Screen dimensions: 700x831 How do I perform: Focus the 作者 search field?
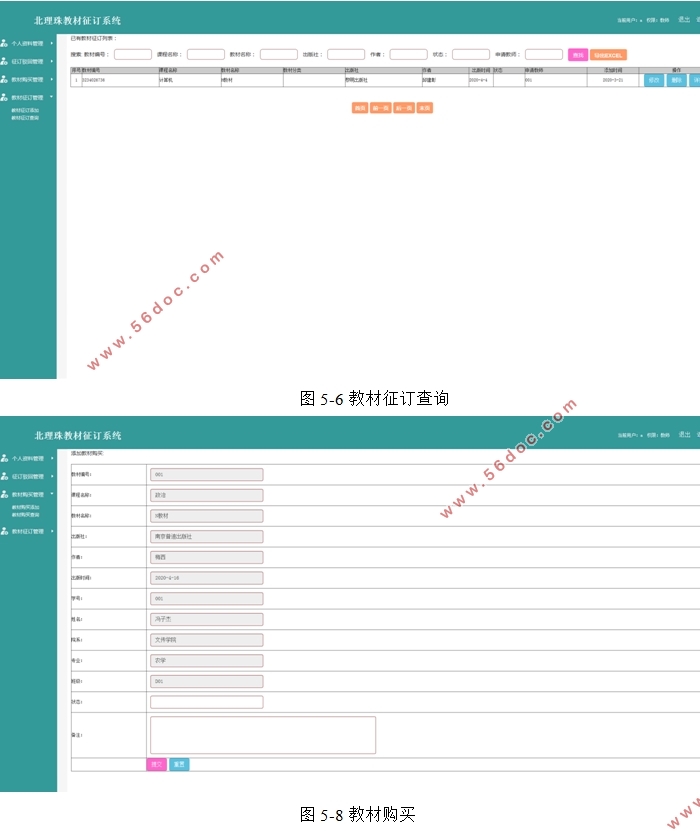409,55
